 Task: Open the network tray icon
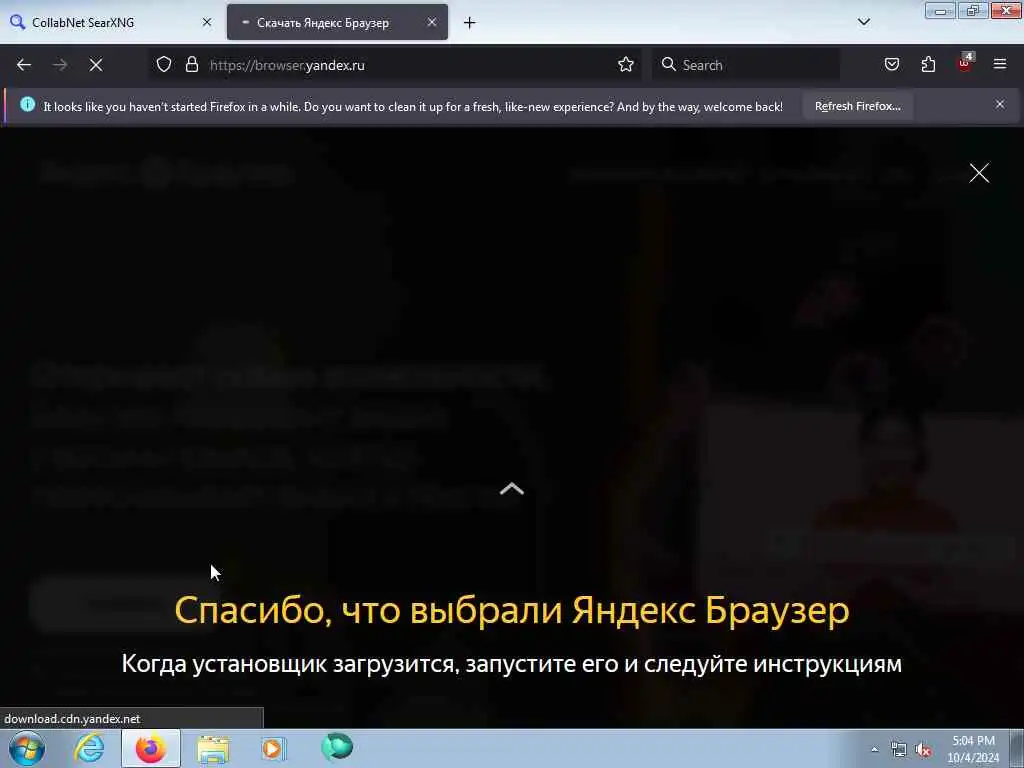tap(899, 750)
